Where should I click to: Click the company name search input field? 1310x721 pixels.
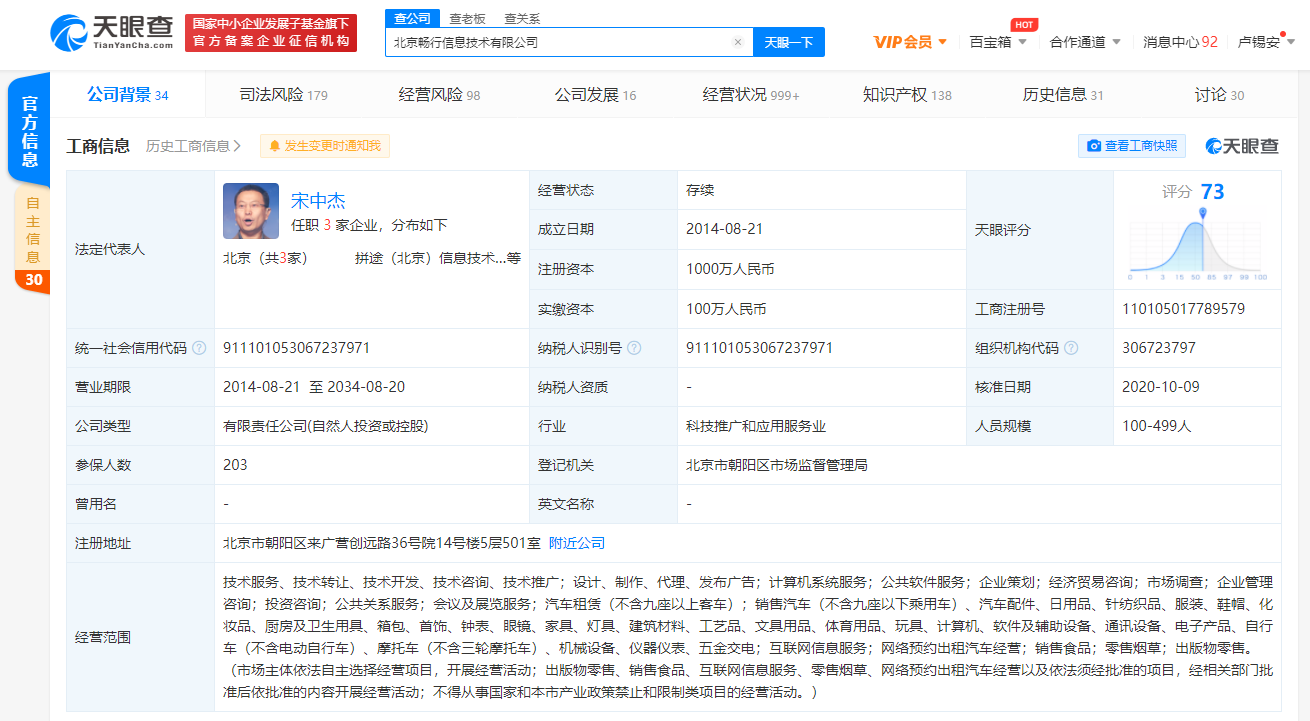coord(560,42)
